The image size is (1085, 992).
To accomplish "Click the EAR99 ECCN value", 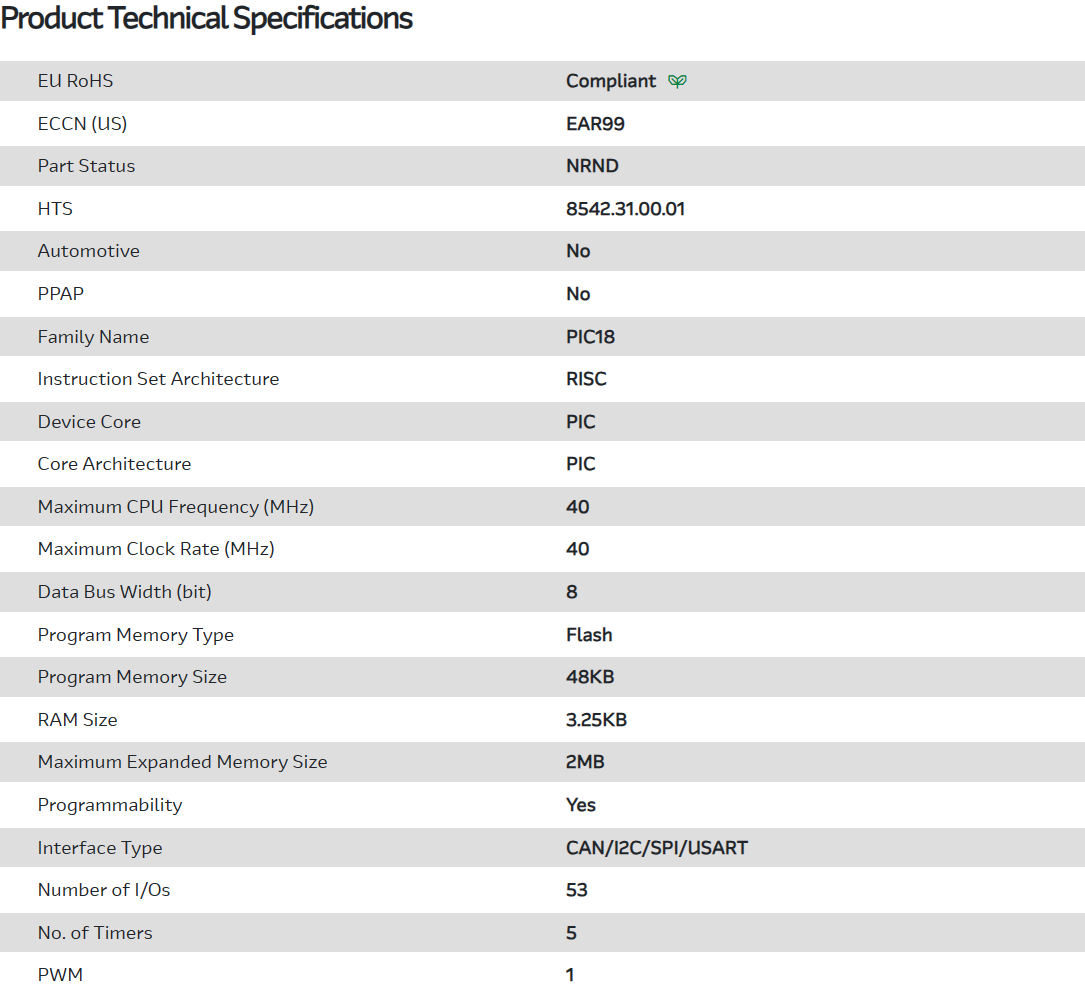I will point(595,124).
